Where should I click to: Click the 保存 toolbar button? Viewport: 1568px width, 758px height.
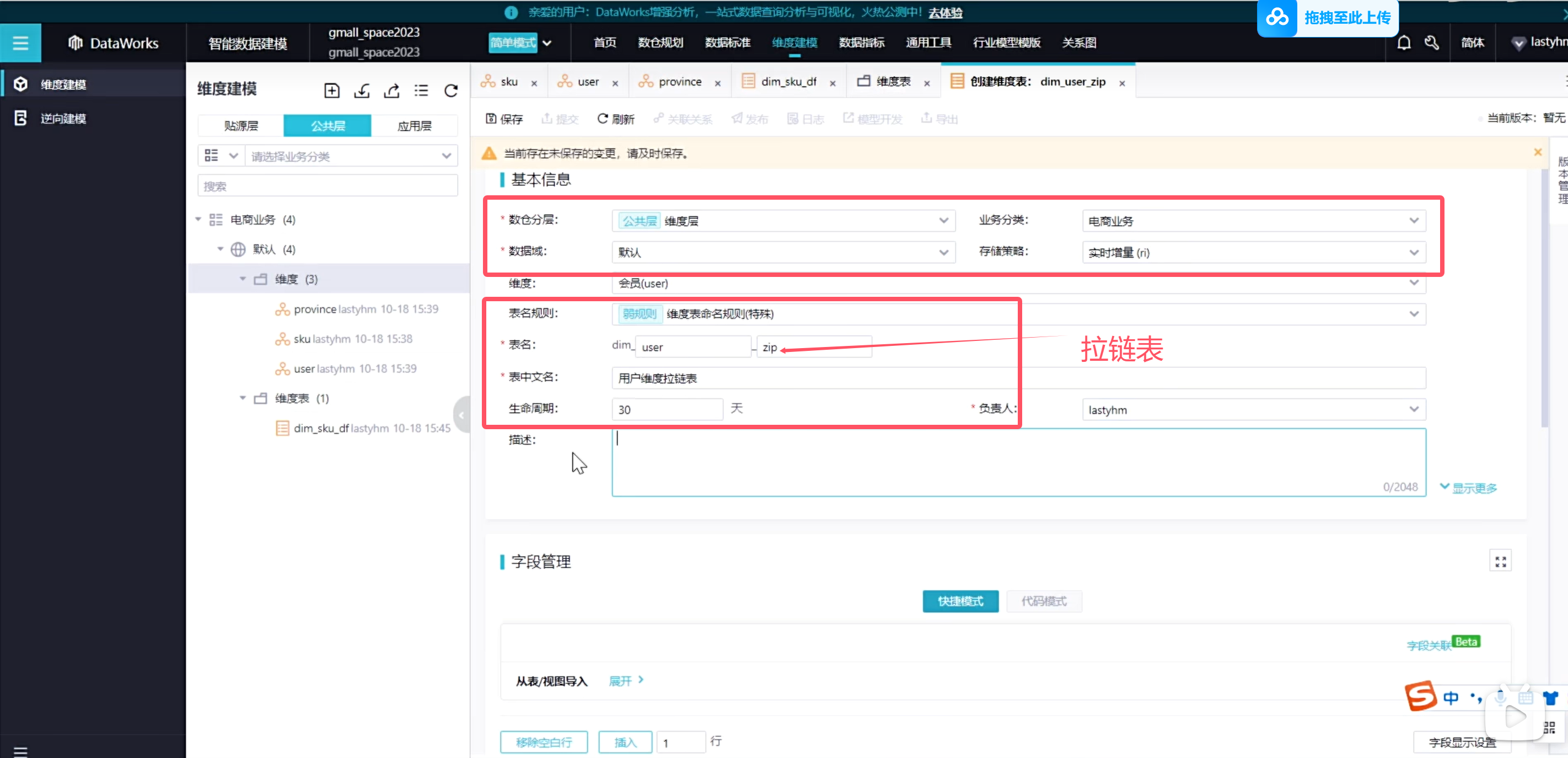click(x=504, y=119)
